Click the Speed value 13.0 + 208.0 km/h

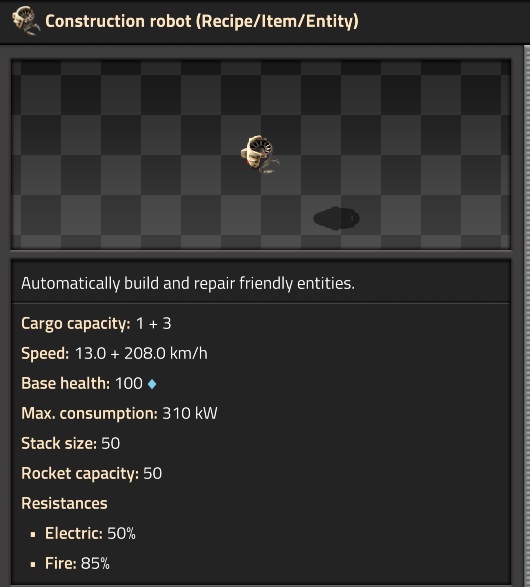(x=141, y=353)
